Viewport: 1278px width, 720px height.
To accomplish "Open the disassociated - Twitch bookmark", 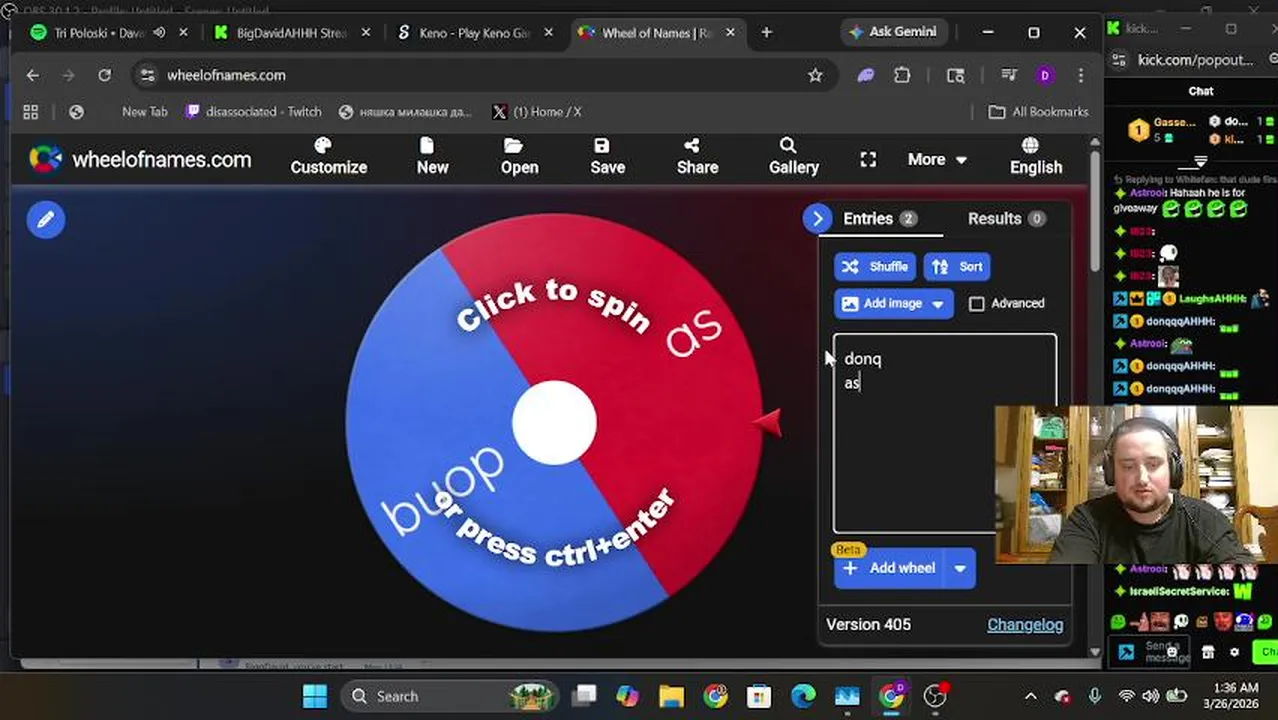I will 254,112.
